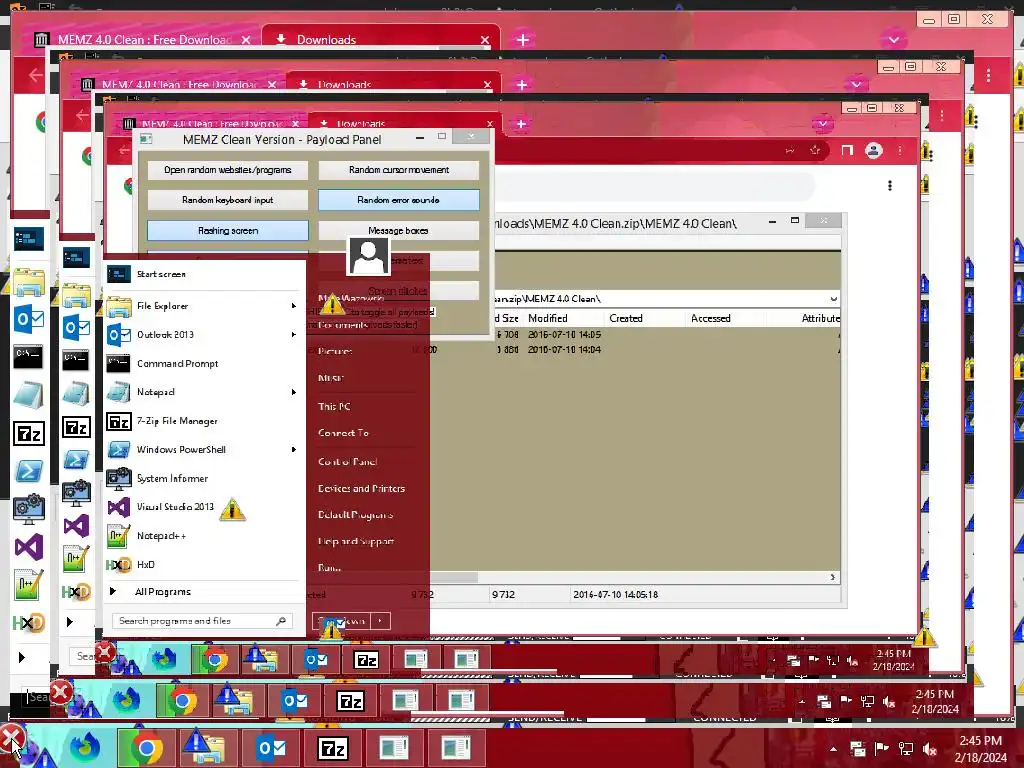Sort 7-Zip list by Modified column

(565, 318)
